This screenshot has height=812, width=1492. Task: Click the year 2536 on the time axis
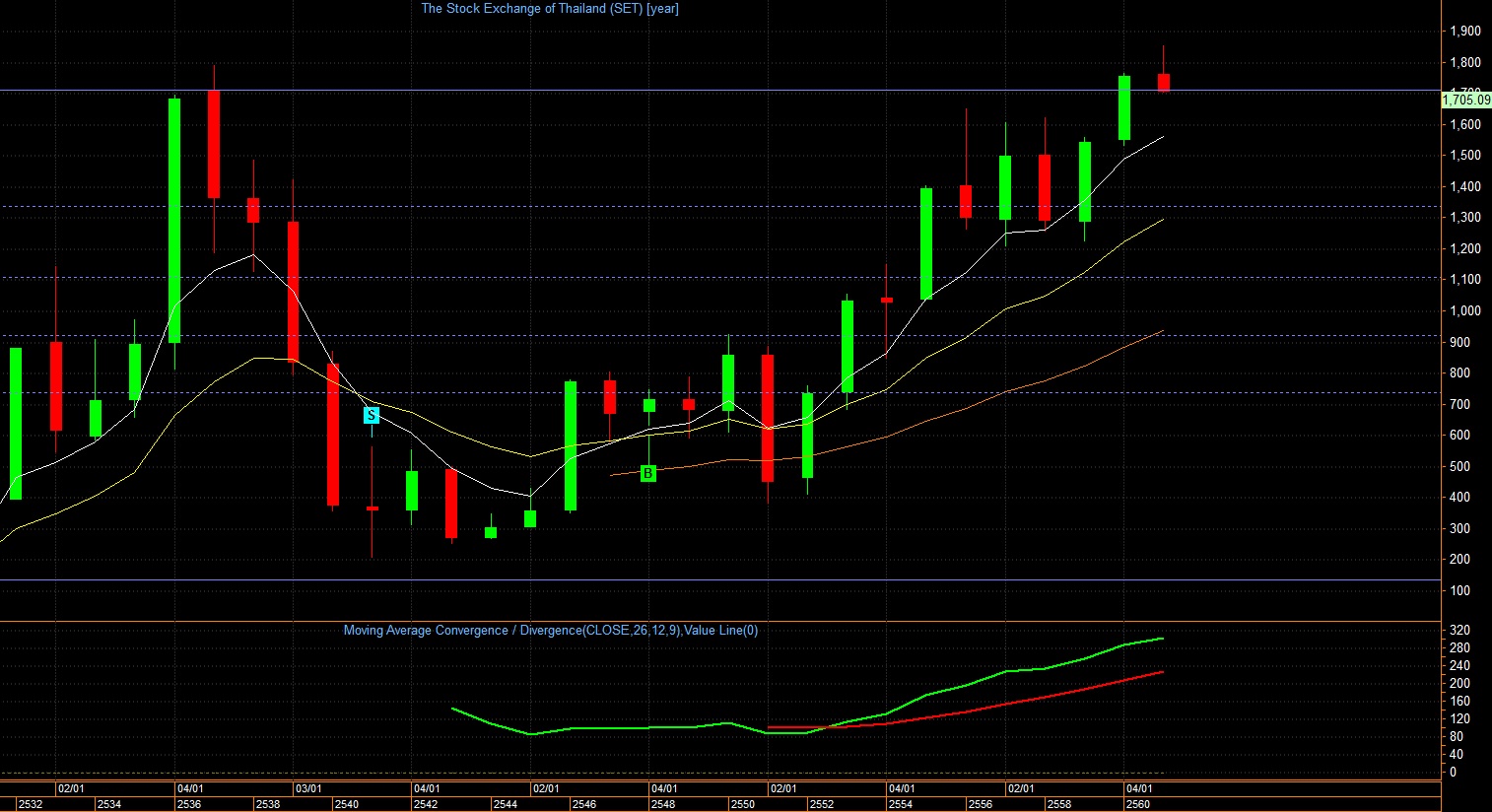click(x=188, y=804)
